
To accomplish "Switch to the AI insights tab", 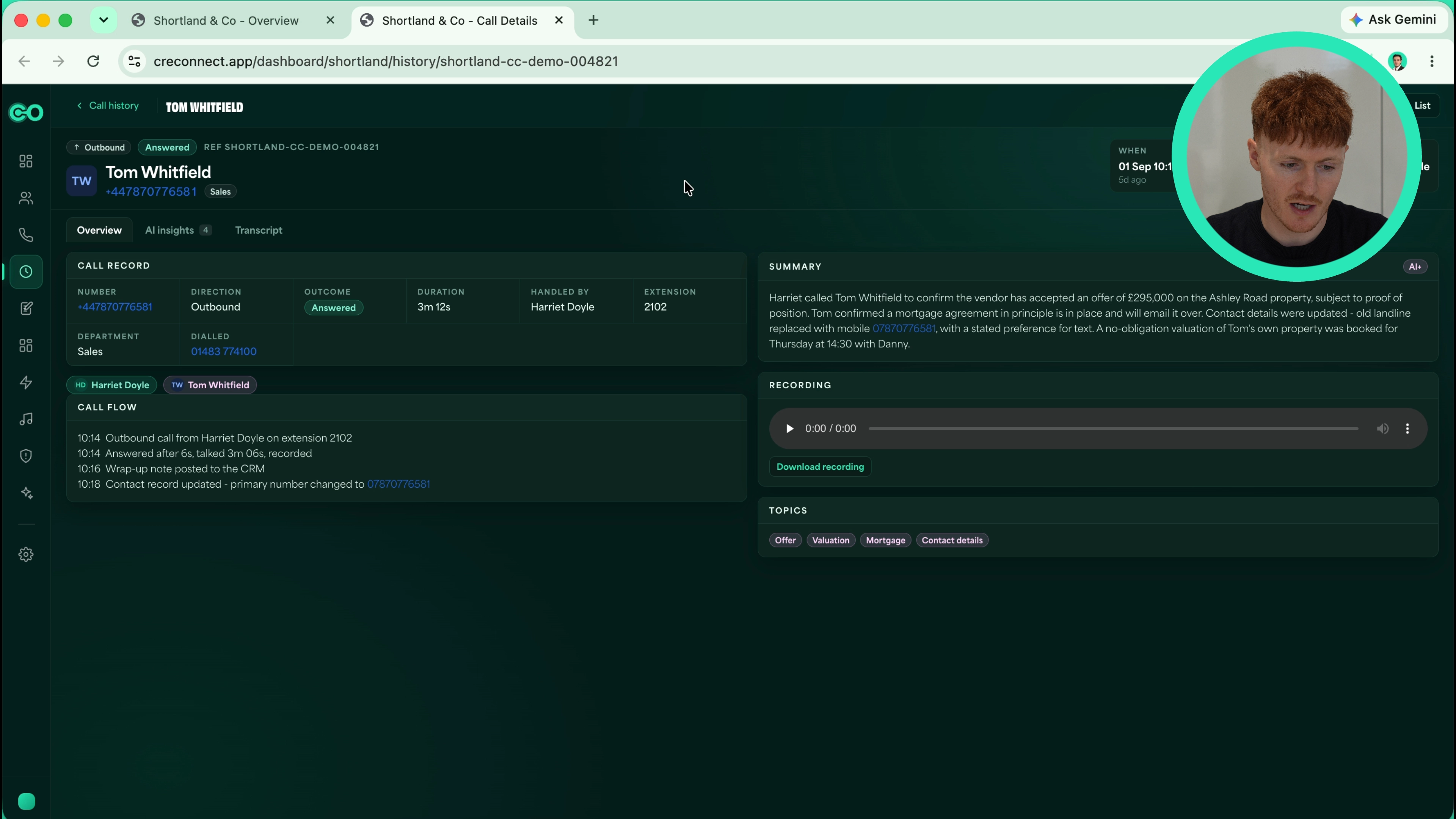I will click(x=178, y=230).
